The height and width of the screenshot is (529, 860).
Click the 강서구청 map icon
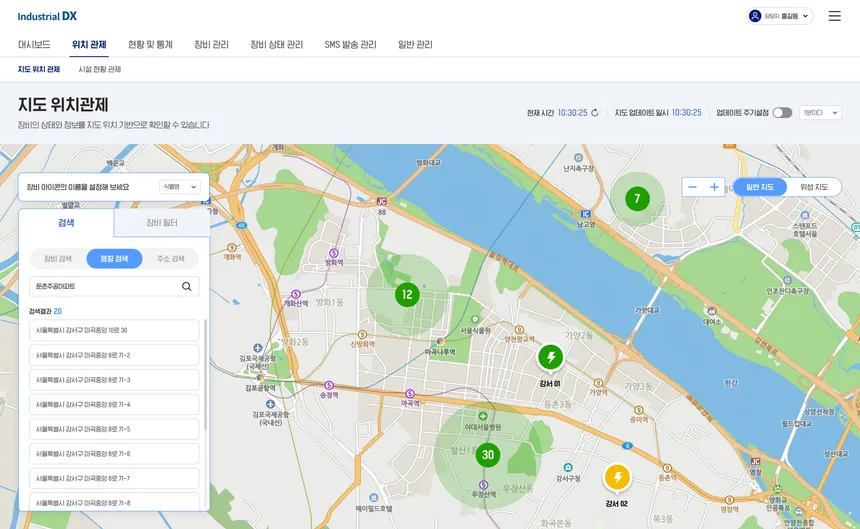[x=568, y=468]
